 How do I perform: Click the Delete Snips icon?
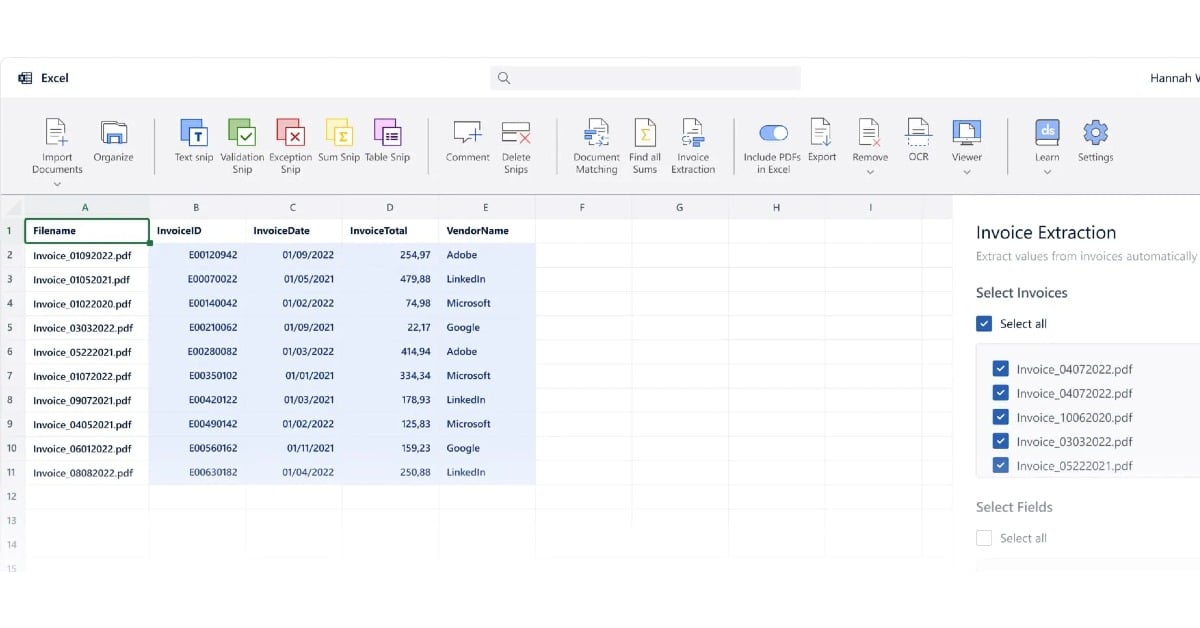point(516,133)
